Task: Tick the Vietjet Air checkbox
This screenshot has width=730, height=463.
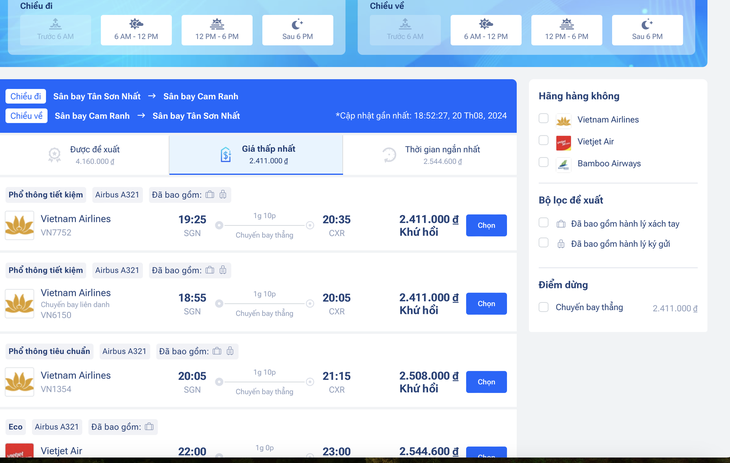Action: (x=543, y=140)
